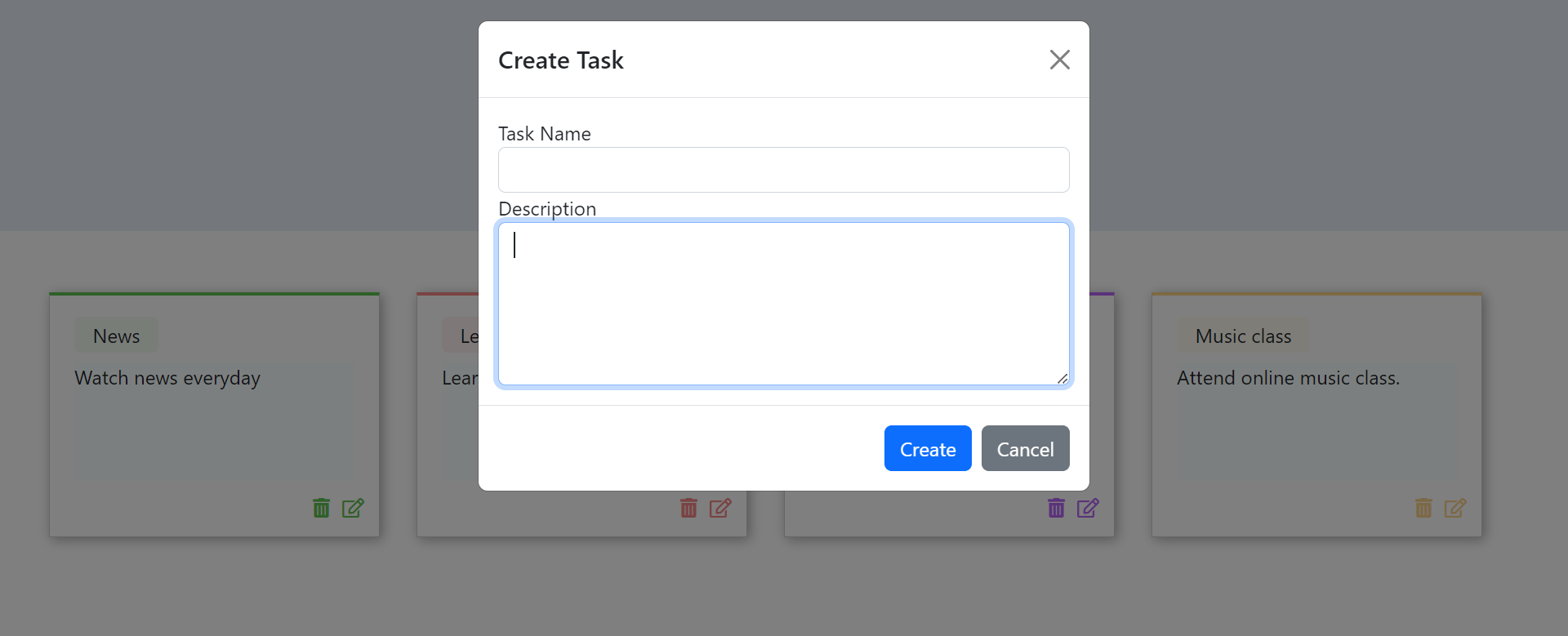
Task: Click the 'Create Task' dialog title
Action: tap(560, 60)
